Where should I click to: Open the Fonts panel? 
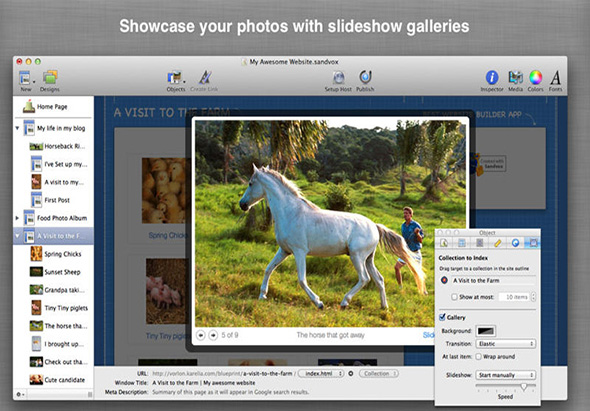tap(555, 78)
